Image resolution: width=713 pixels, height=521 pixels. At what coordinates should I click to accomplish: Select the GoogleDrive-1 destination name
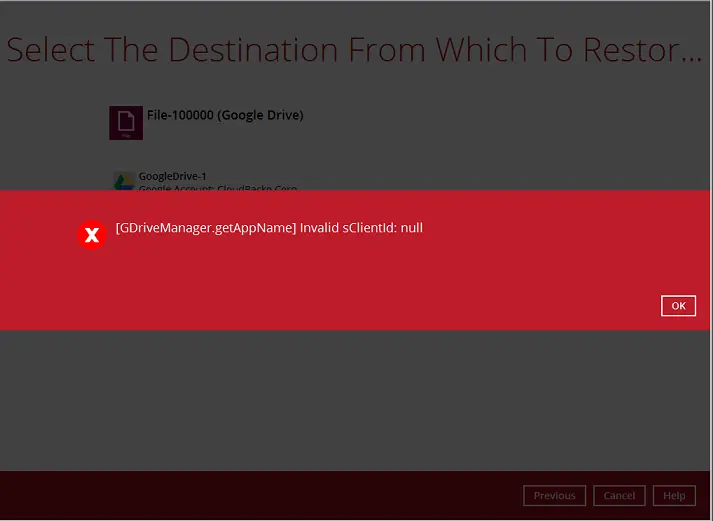(172, 176)
